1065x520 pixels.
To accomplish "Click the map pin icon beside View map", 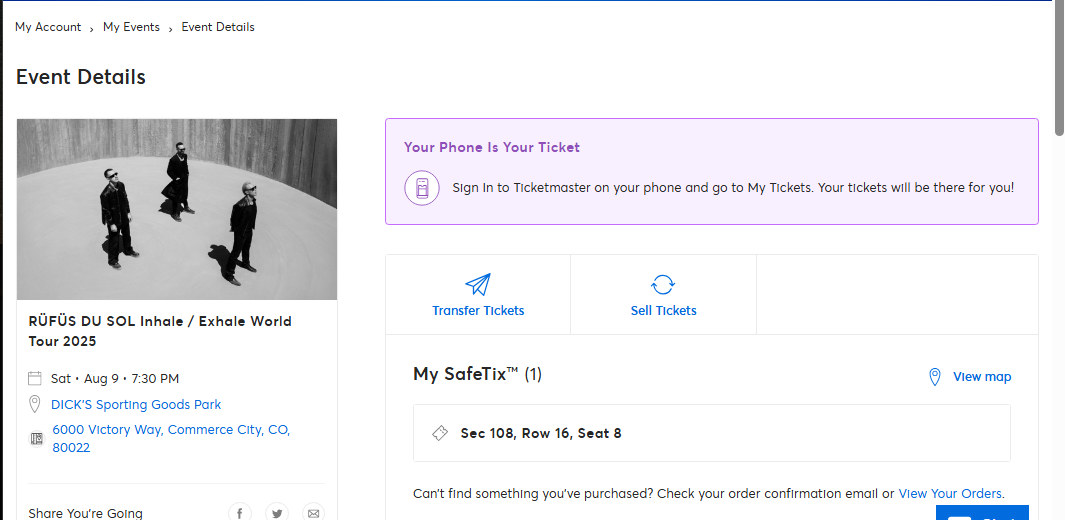I will (x=935, y=377).
